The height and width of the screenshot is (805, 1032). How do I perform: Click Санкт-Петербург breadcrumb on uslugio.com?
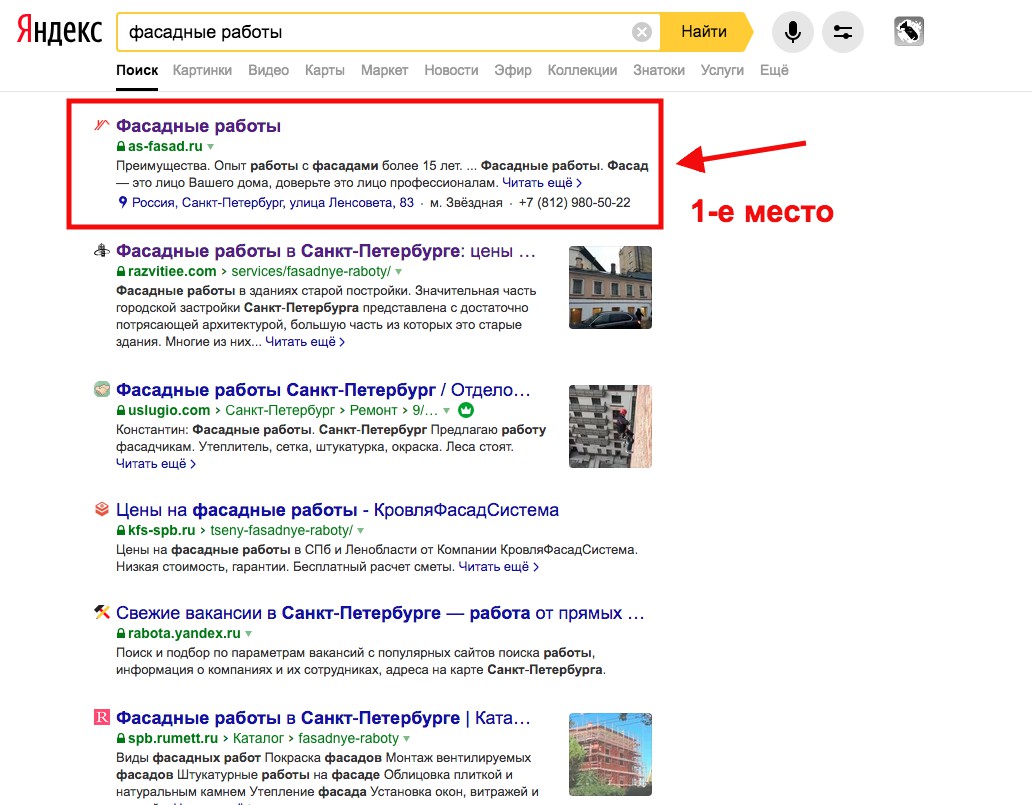(x=280, y=410)
